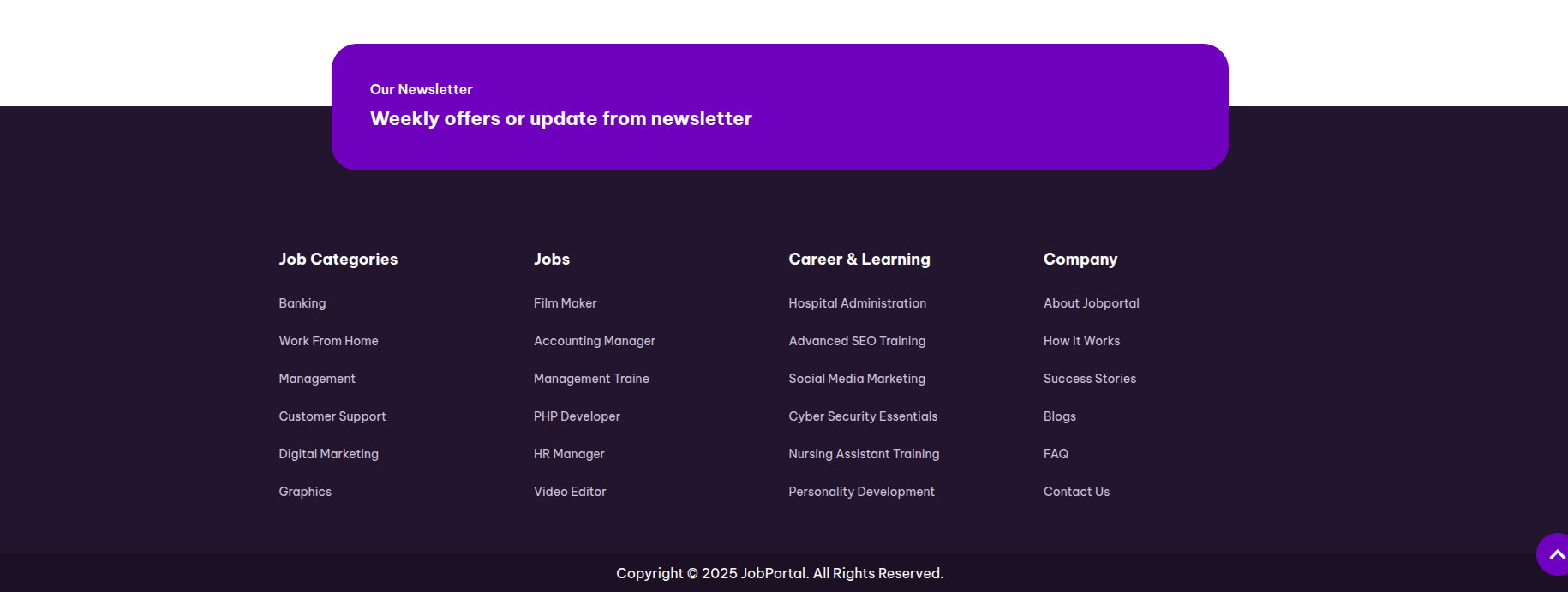Screen dimensions: 1568x592
Task: Click the How It Works link
Action: coord(1081,341)
